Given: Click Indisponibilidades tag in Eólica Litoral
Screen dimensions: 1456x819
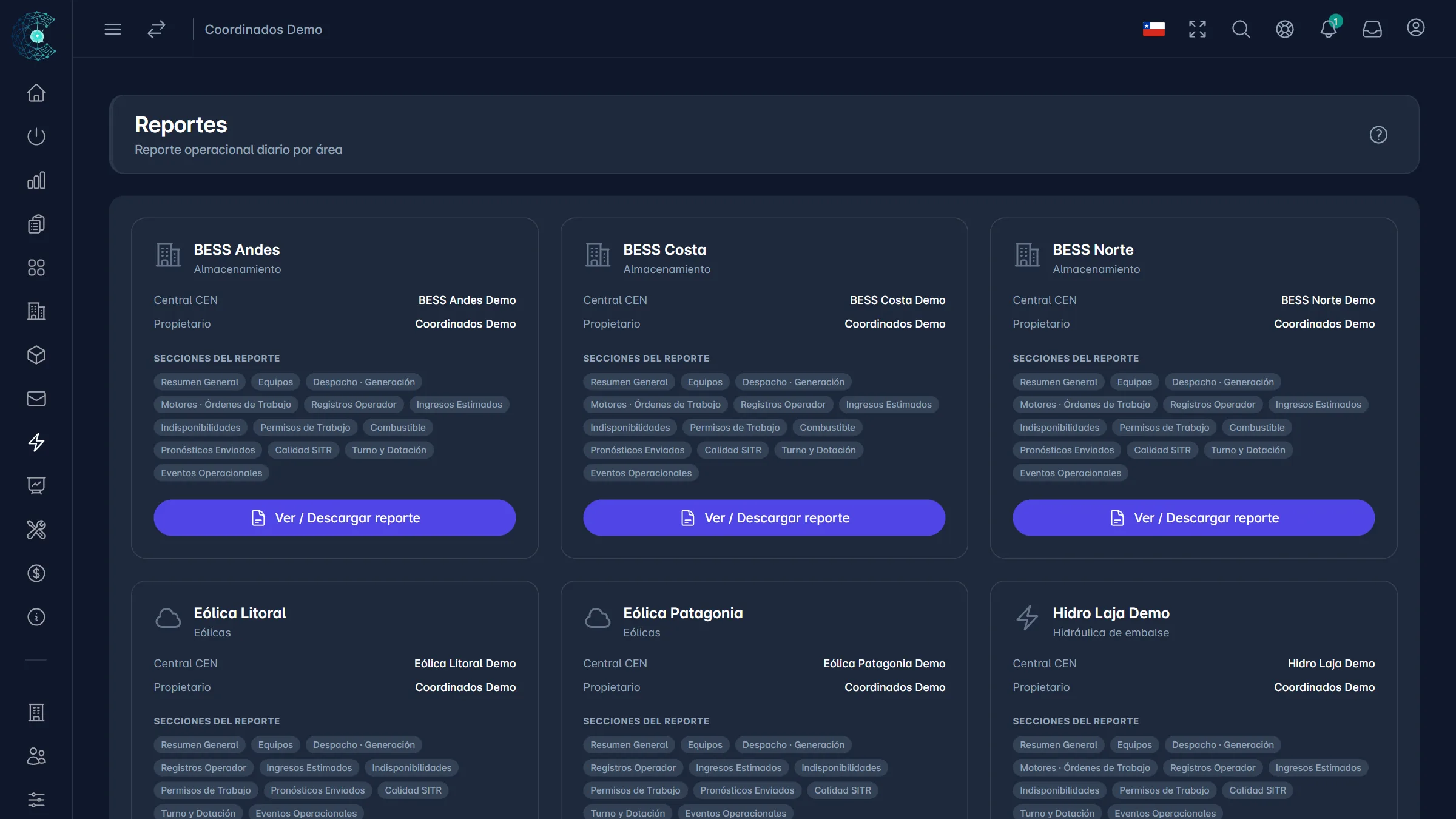Looking at the screenshot, I should pos(412,768).
